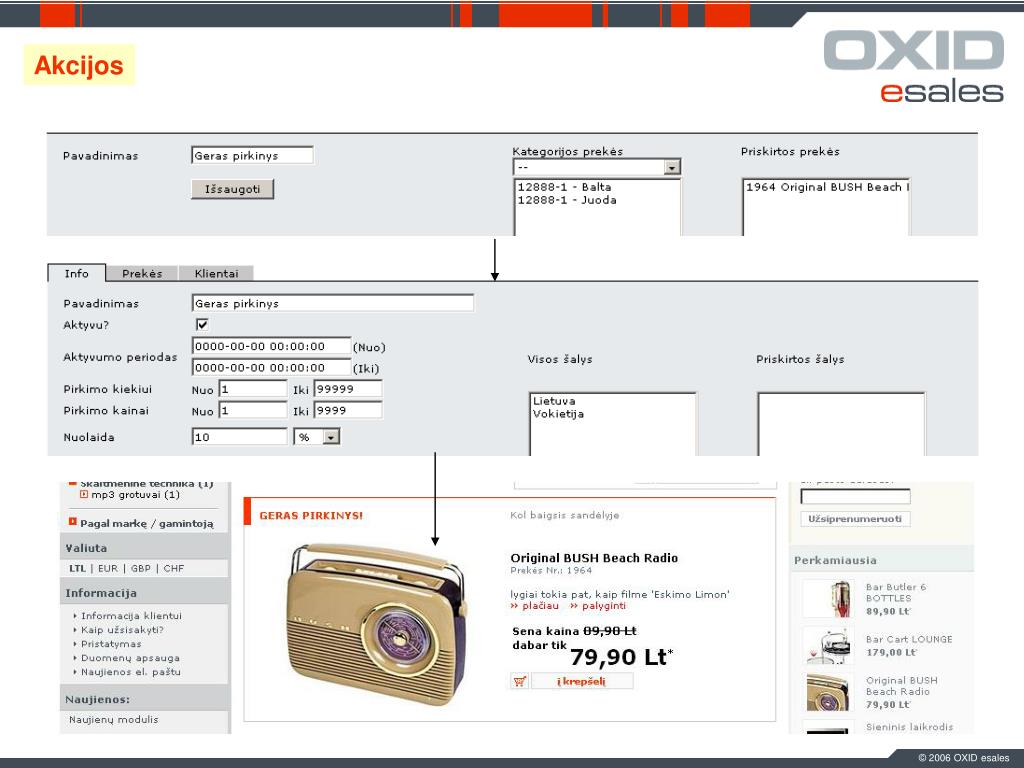The height and width of the screenshot is (768, 1024).
Task: Click the top Pavadinimas input field
Action: tap(252, 155)
